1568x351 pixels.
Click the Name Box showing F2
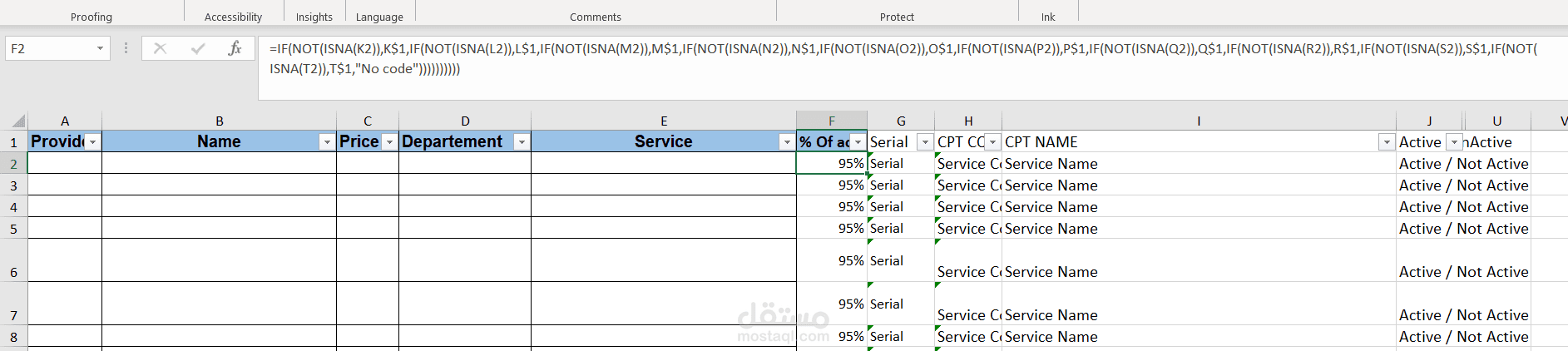(x=50, y=48)
